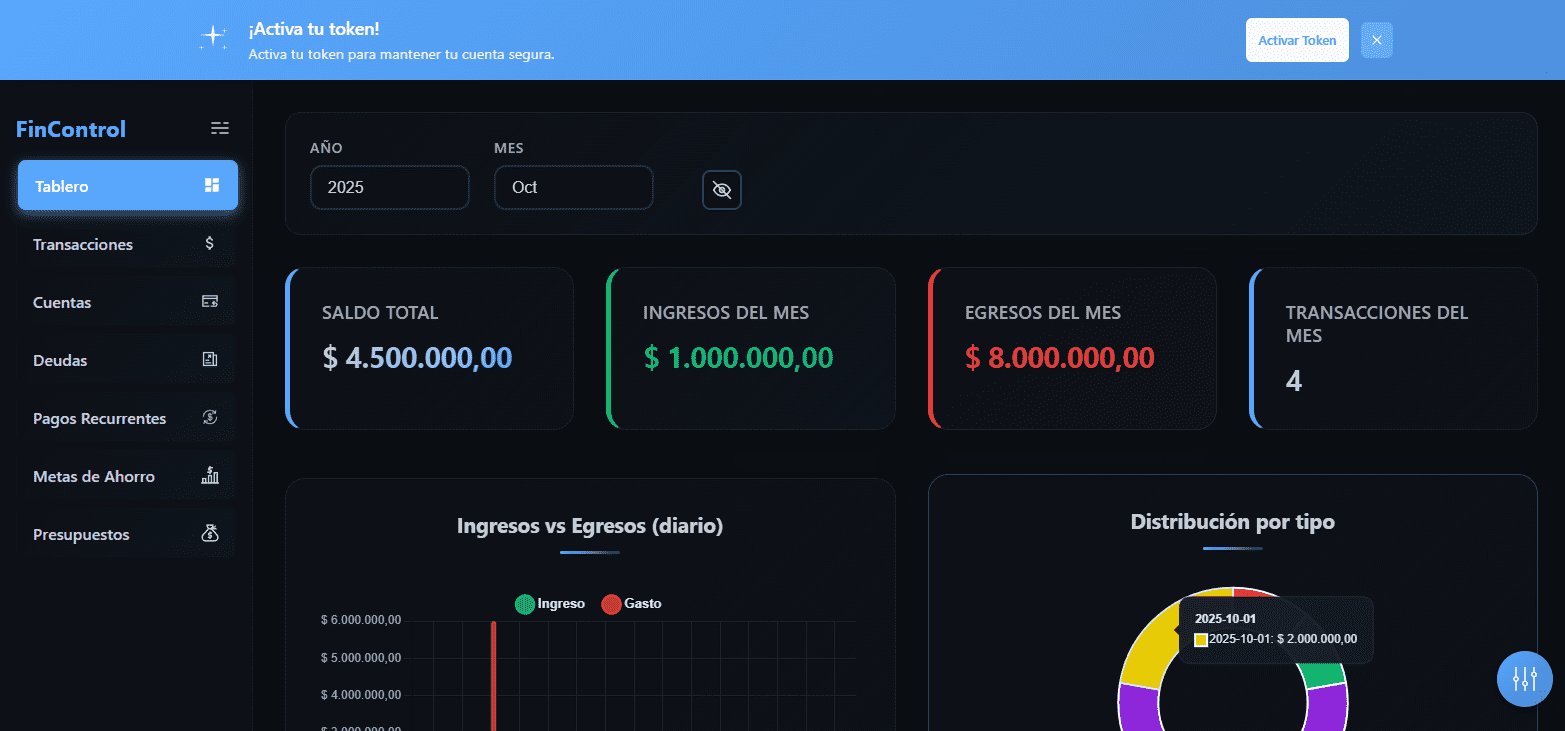Click the Pagos Recurrentes refresh icon
The height and width of the screenshot is (731, 1565).
pos(210,417)
